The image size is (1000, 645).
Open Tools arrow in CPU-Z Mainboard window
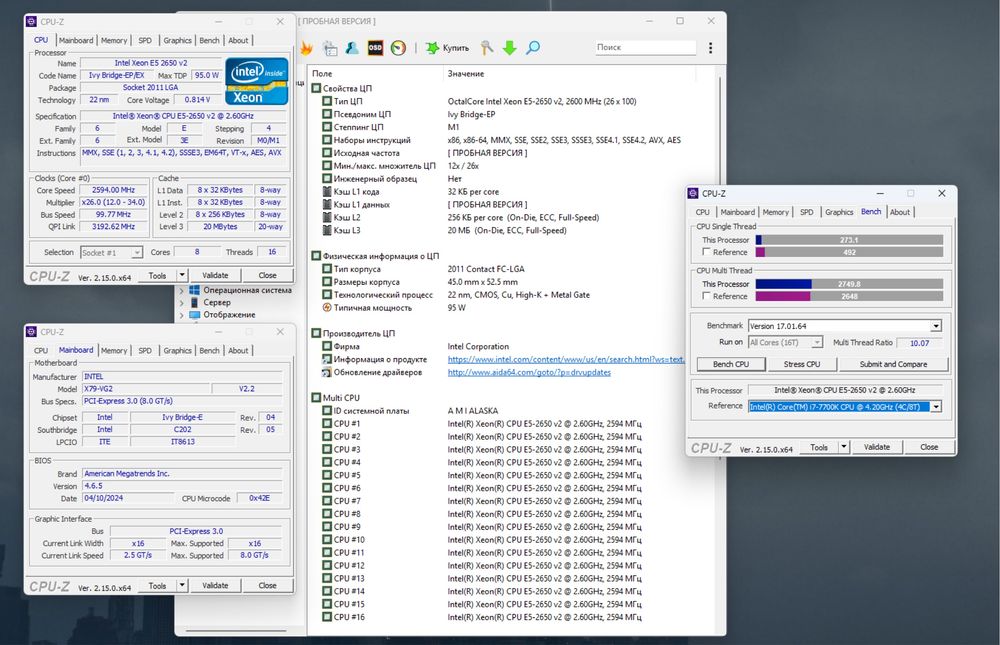point(182,585)
